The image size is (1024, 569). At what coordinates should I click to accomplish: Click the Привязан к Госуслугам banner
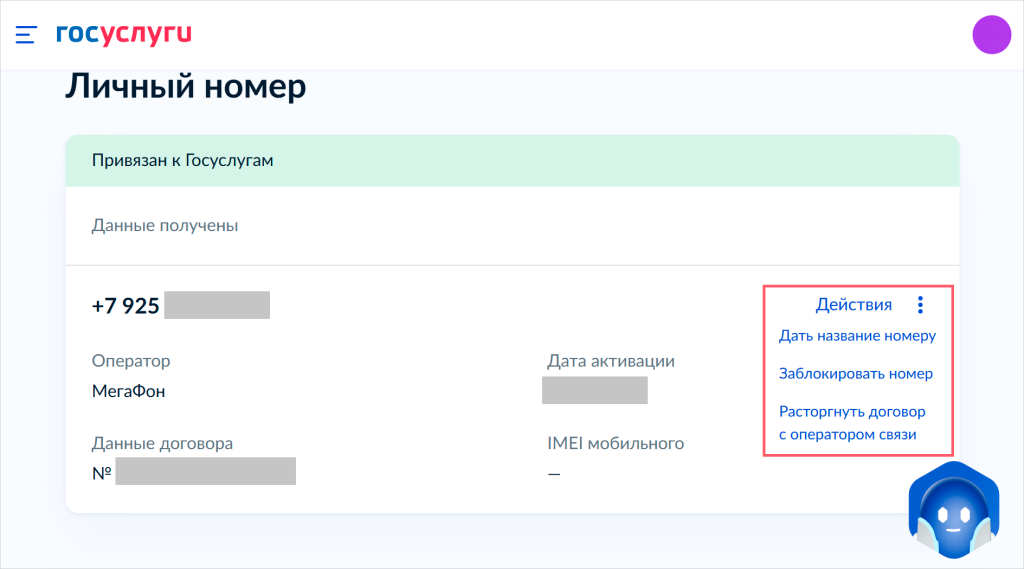pyautogui.click(x=183, y=160)
